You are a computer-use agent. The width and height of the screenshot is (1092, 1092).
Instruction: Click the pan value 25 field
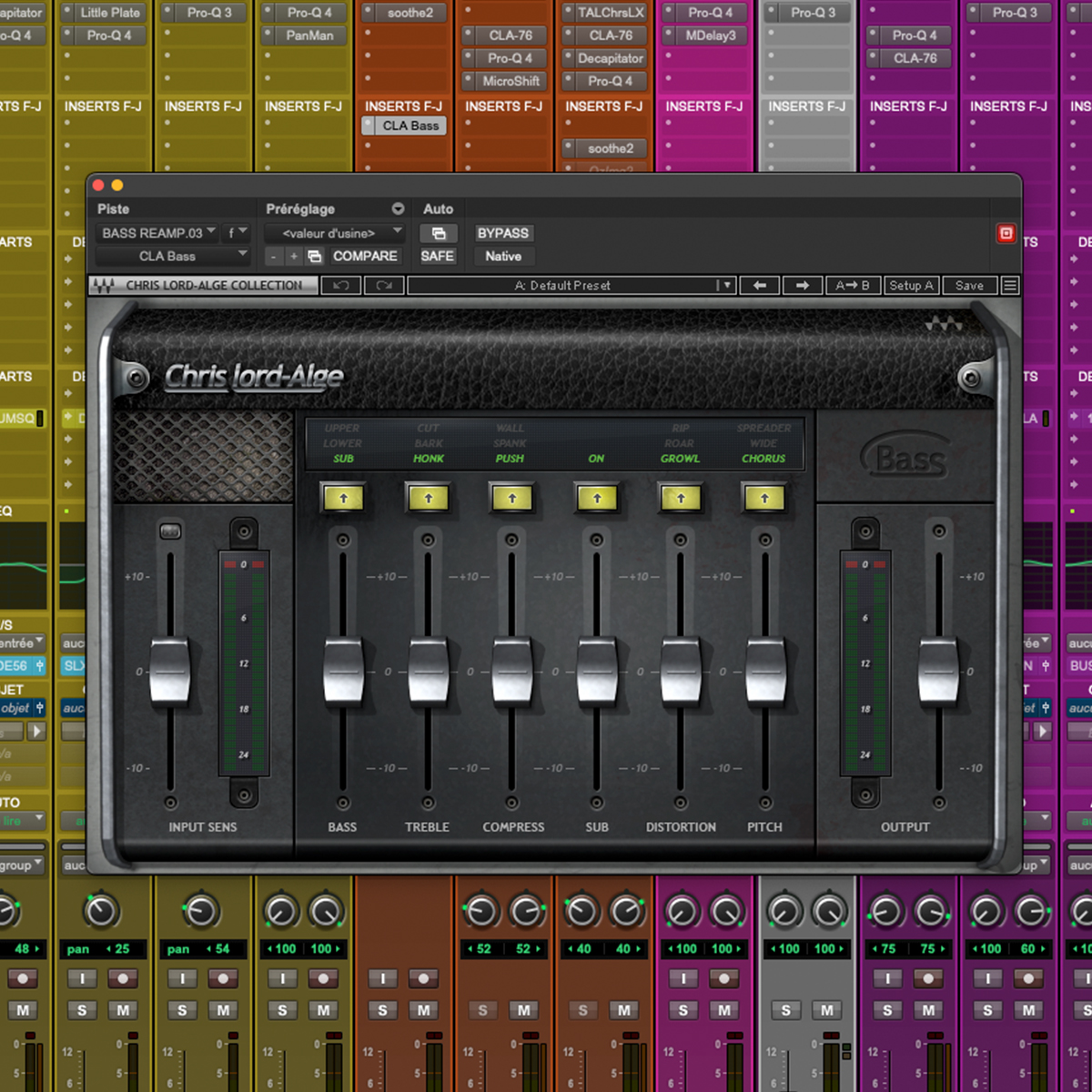117,949
